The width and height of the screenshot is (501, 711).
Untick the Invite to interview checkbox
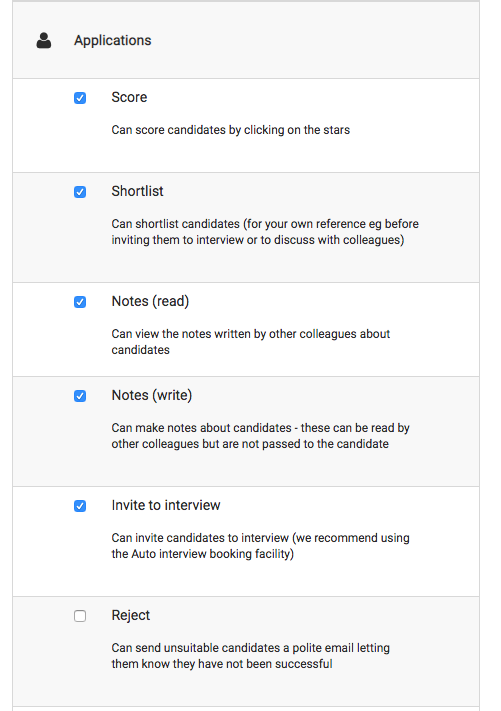click(x=80, y=506)
